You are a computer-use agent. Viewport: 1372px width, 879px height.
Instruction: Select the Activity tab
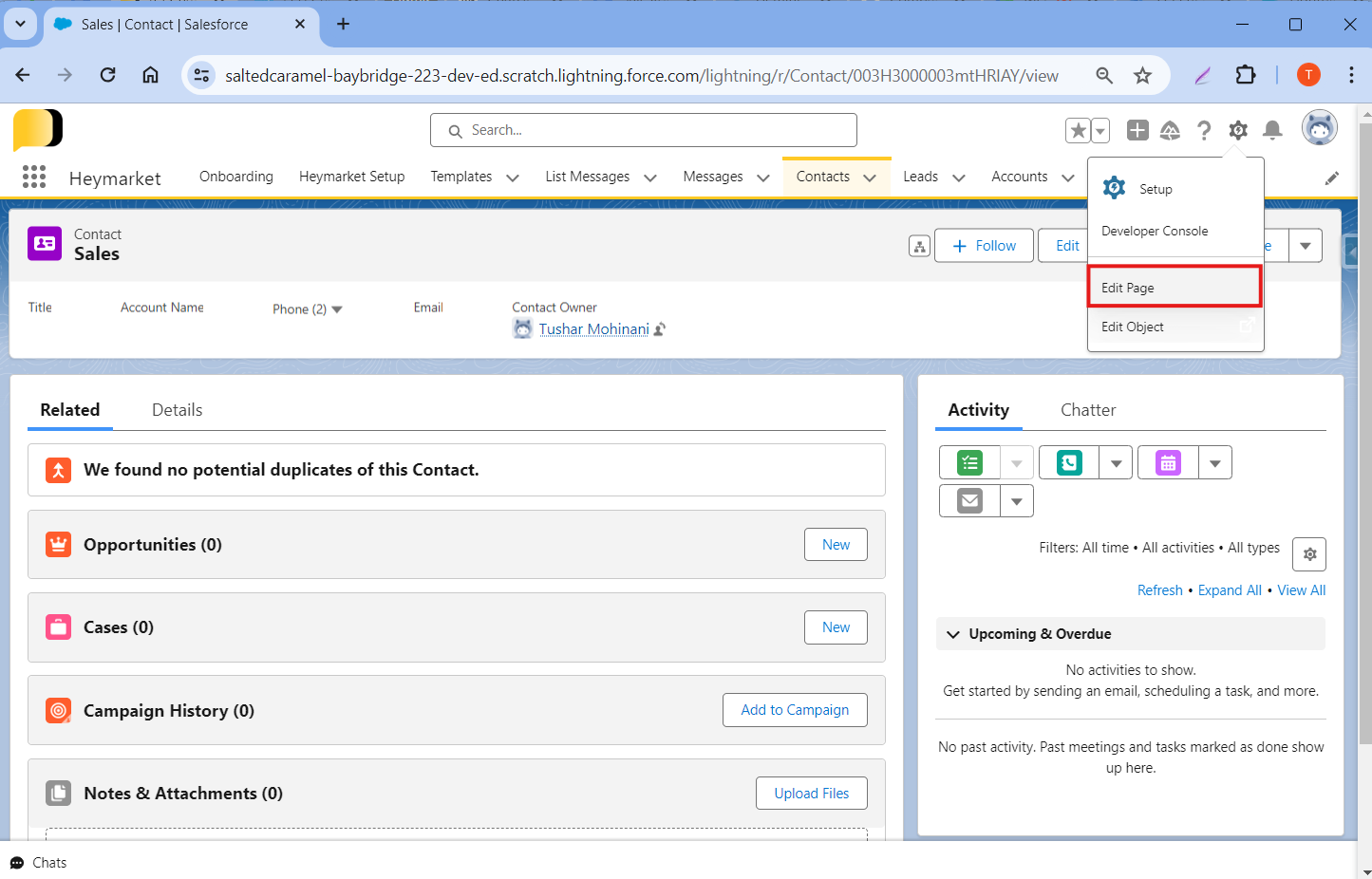click(x=979, y=410)
